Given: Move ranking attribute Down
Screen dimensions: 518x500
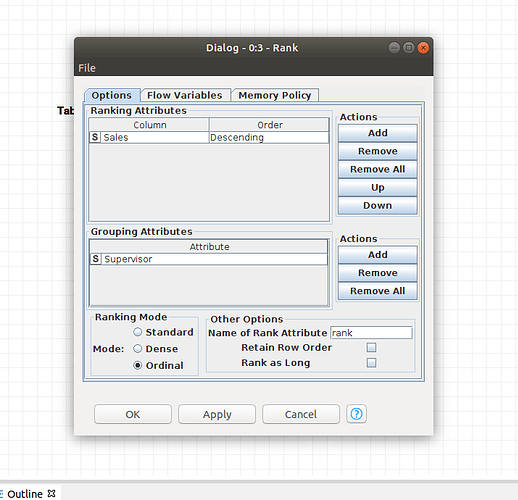Looking at the screenshot, I should [x=378, y=205].
